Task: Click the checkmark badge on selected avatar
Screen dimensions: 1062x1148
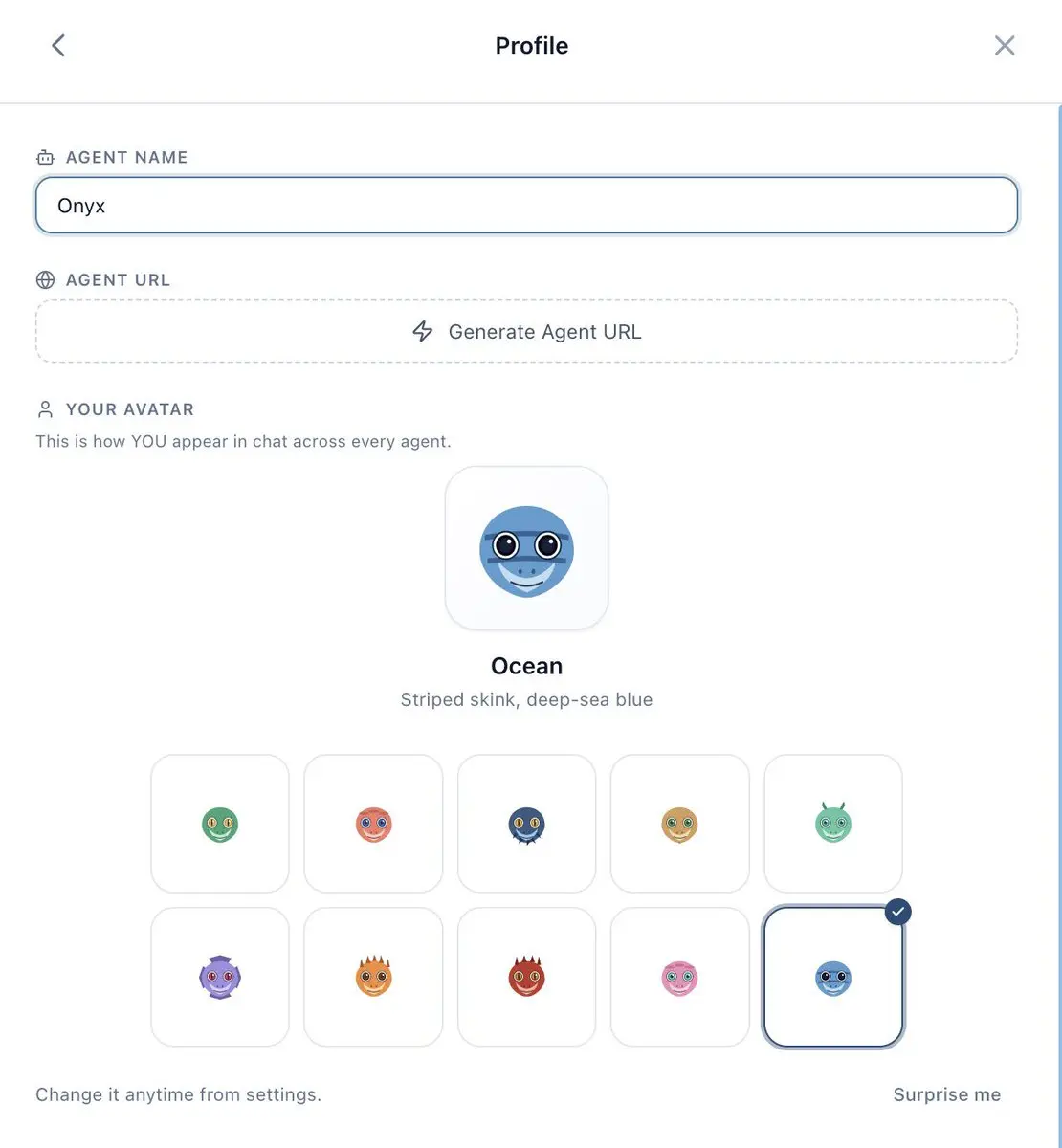Action: click(897, 912)
